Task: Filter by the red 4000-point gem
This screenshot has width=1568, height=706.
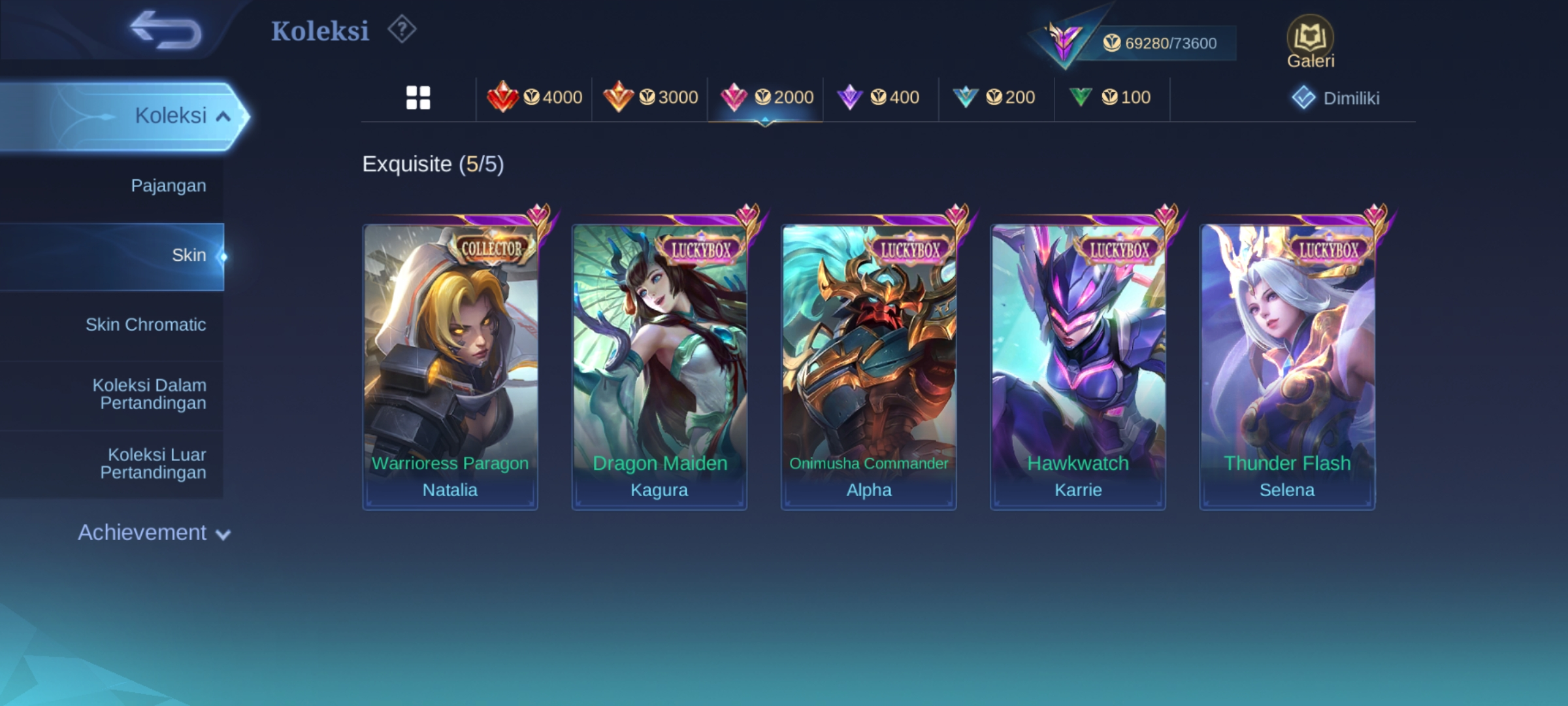Action: [x=534, y=98]
